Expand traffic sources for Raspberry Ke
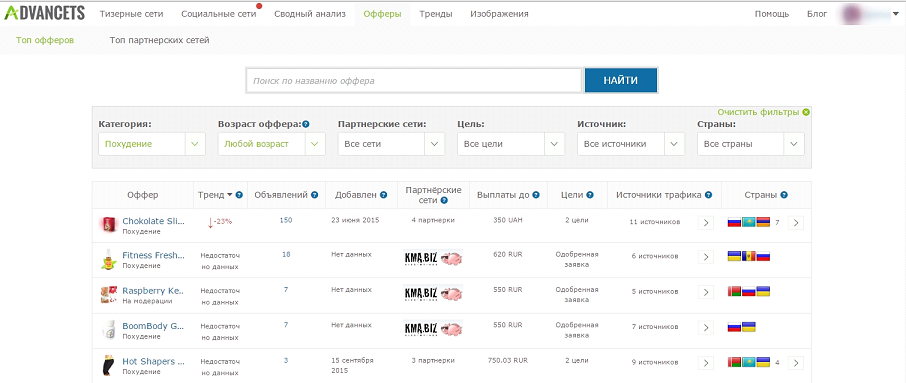Viewport: 906px width, 383px height. click(706, 292)
